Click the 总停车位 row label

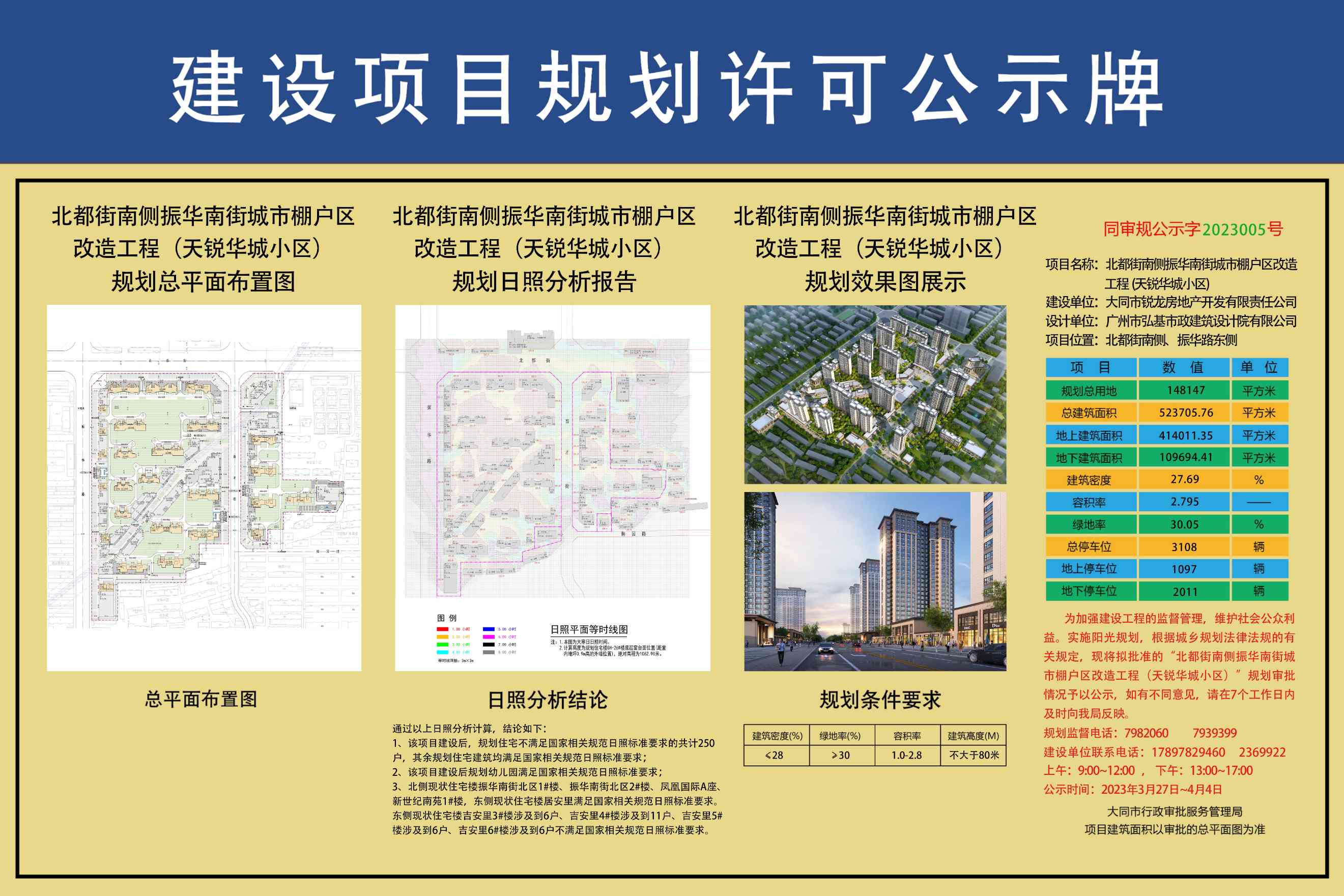1089,547
